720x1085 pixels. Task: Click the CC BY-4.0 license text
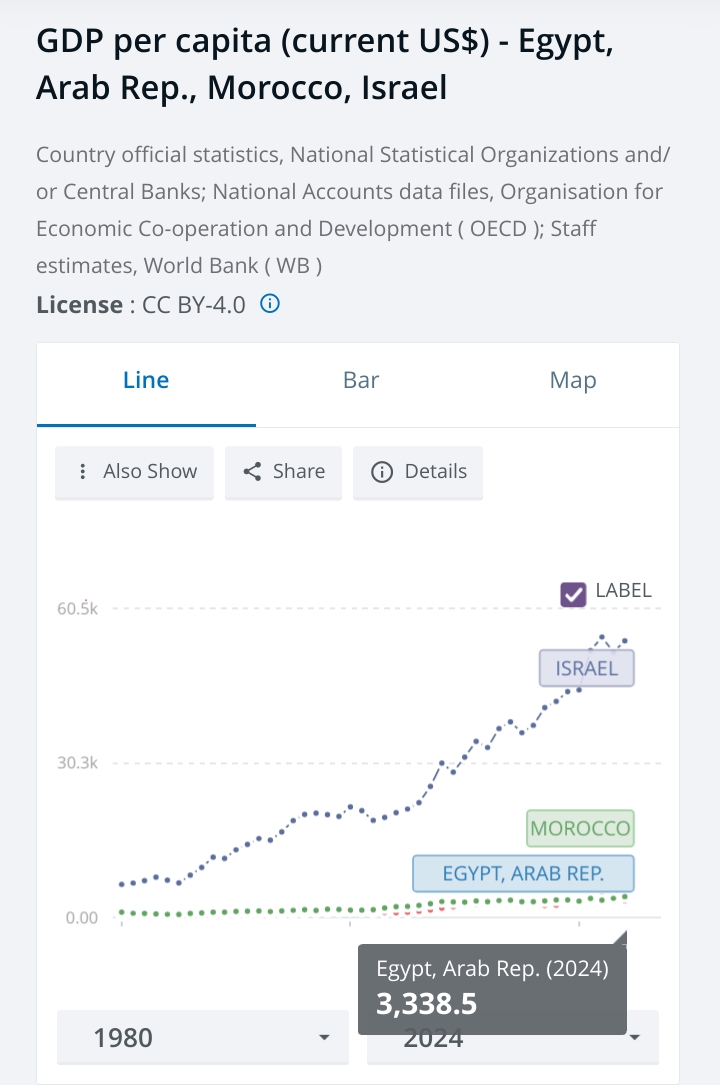[194, 304]
